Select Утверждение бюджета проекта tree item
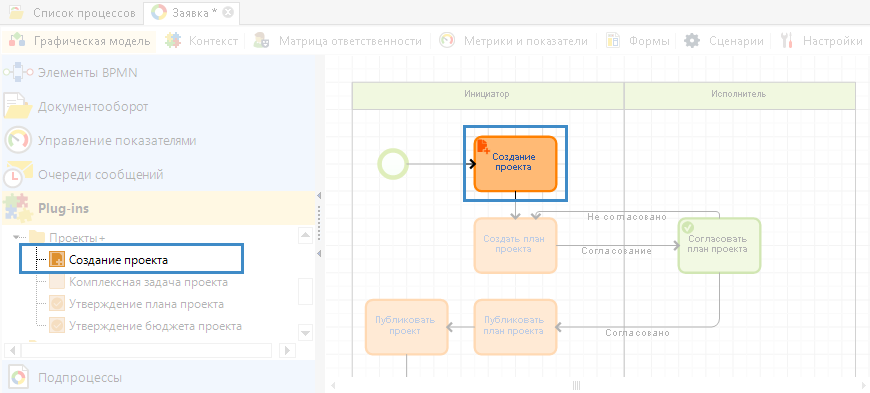 click(x=155, y=326)
